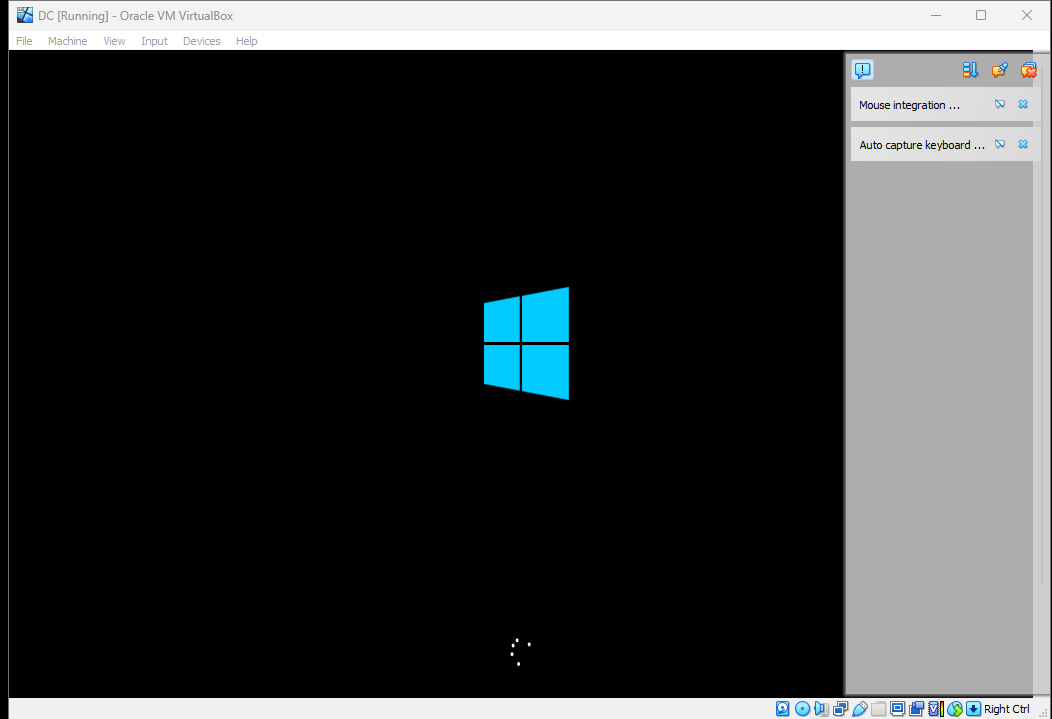Click the keyboard capture arrow icon
The height and width of the screenshot is (719, 1052).
point(974,709)
